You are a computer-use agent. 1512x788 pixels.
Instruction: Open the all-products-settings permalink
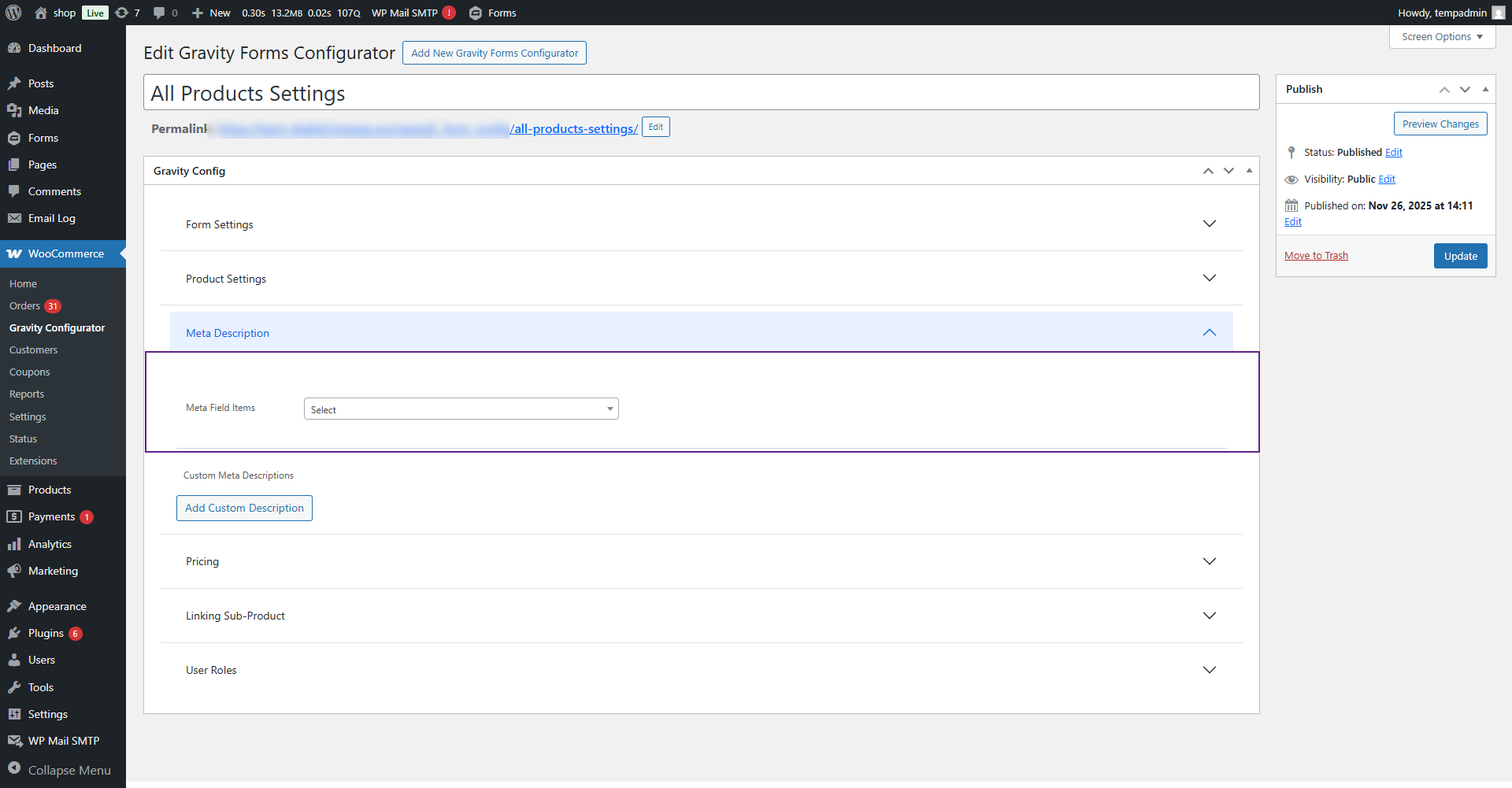click(573, 129)
